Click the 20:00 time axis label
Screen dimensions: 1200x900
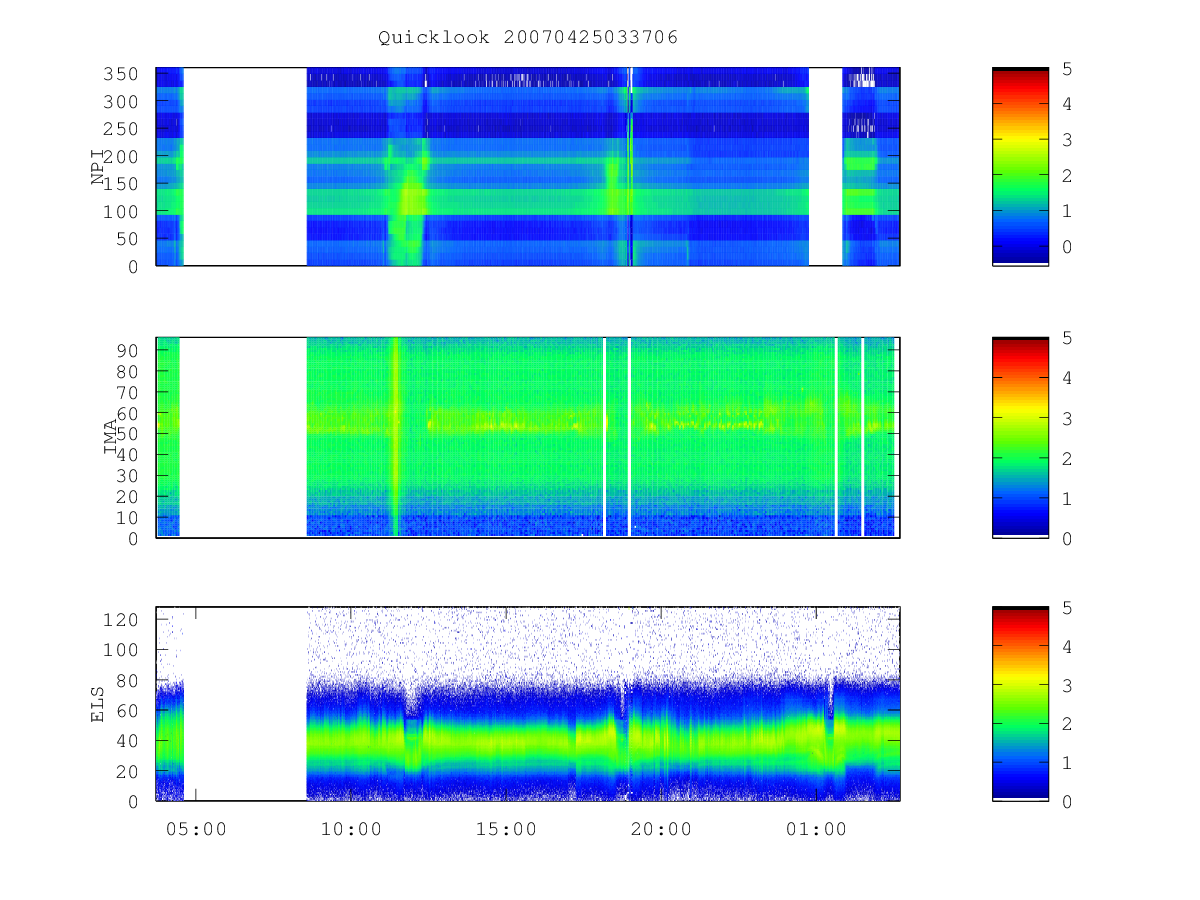tap(661, 829)
